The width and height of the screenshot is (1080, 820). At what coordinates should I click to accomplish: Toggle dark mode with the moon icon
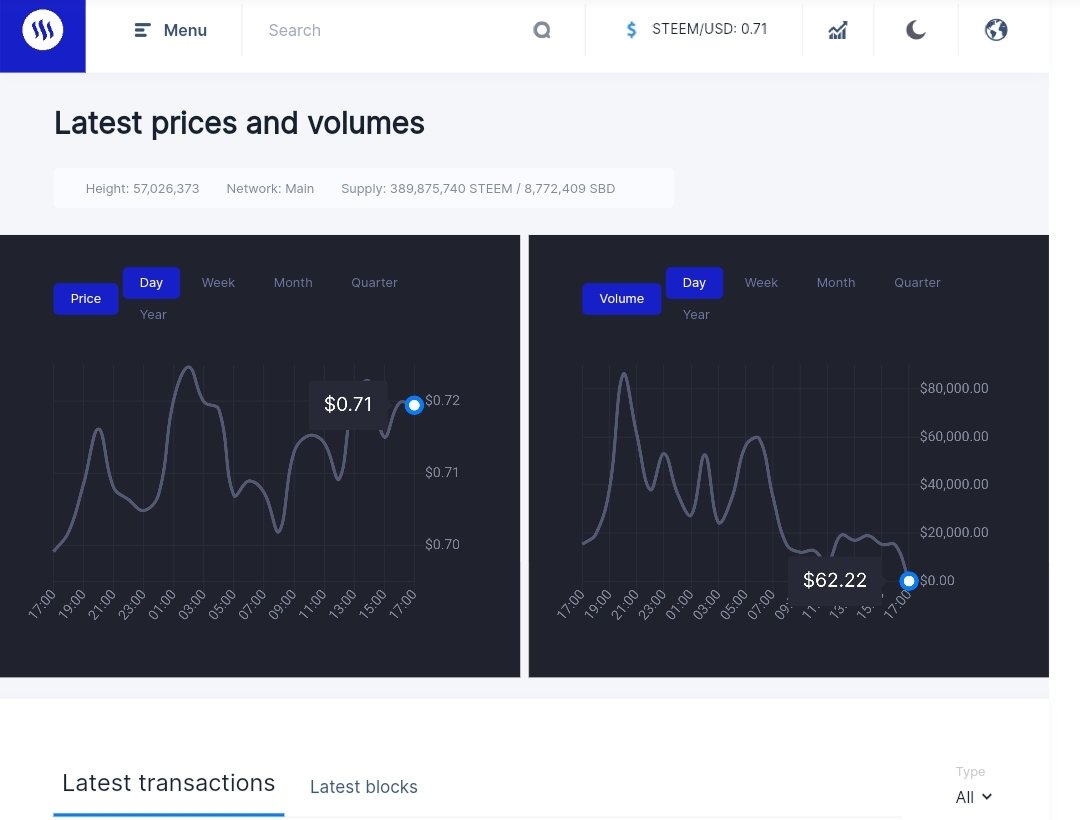915,30
